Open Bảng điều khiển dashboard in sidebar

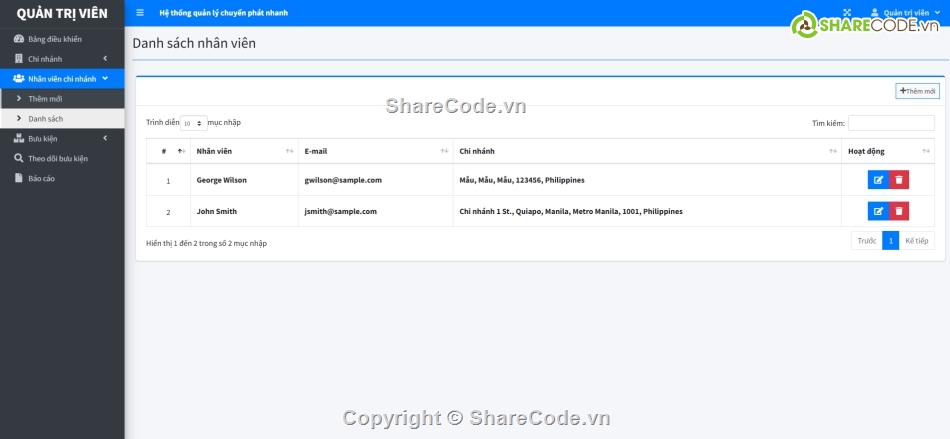(55, 39)
